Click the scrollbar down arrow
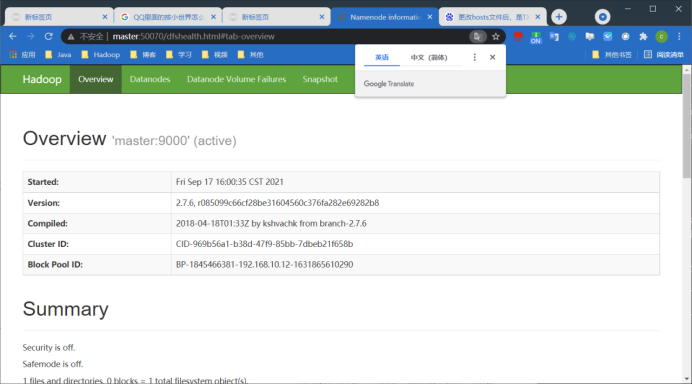692x385 pixels. point(686,379)
